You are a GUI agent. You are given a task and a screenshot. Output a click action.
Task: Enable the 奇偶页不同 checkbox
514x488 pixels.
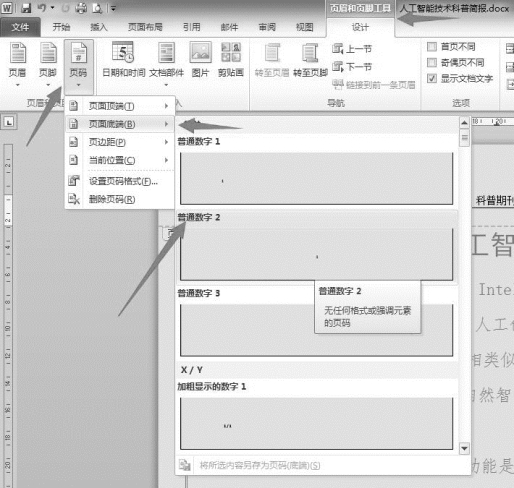pos(432,62)
